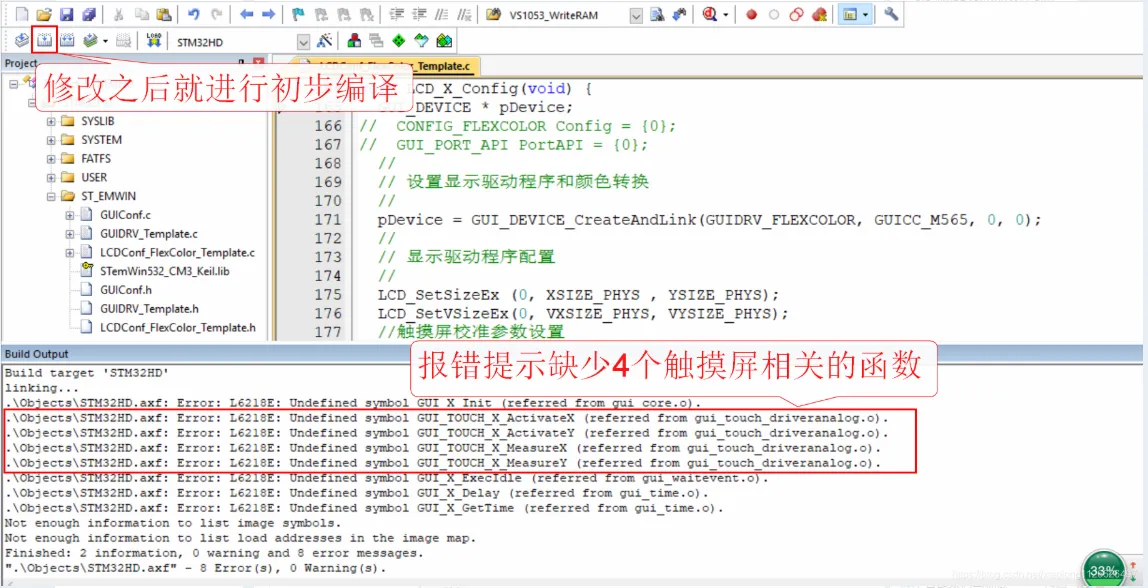
Task: Click the GUI_X_ExecIdle error line
Action: (x=387, y=478)
